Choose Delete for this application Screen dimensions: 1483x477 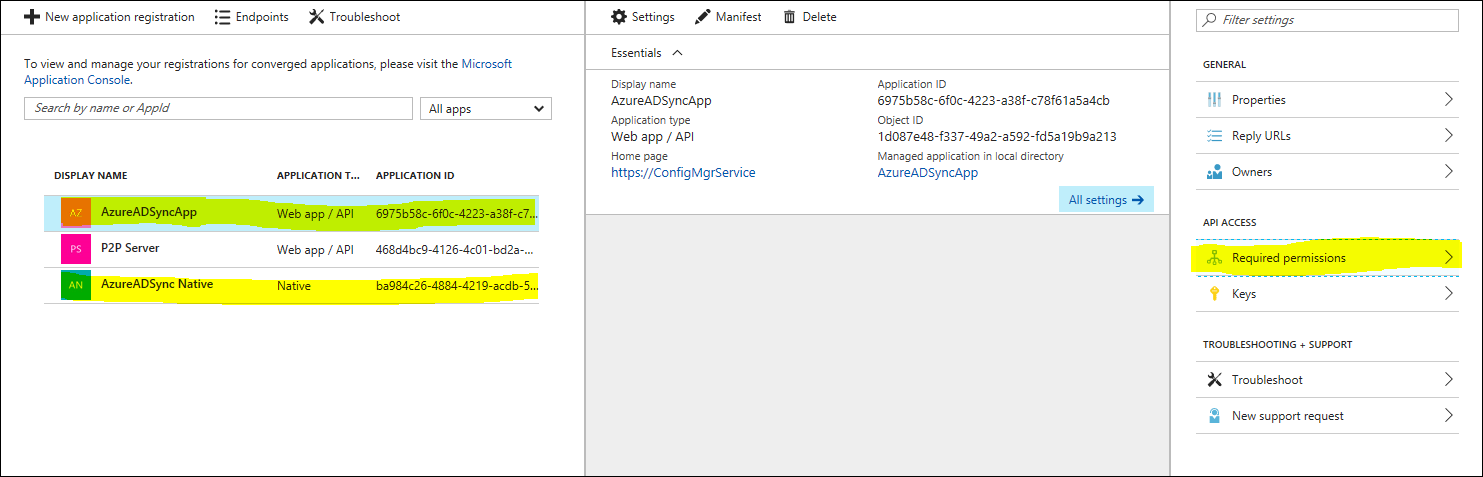pos(810,17)
